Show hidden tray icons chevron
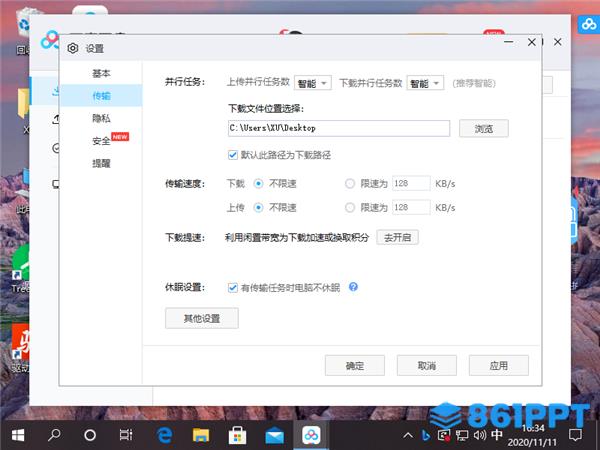 point(408,435)
